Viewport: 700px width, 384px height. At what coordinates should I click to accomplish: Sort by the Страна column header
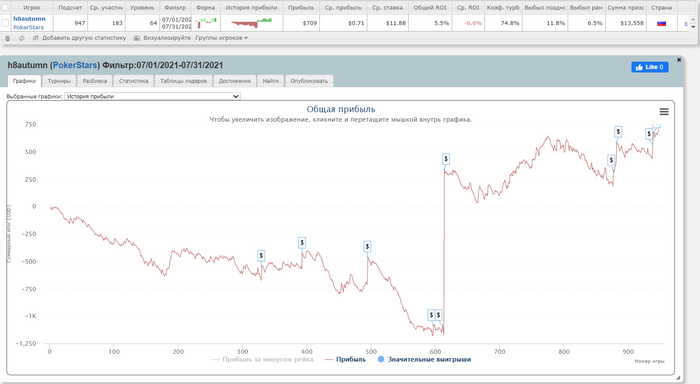661,8
